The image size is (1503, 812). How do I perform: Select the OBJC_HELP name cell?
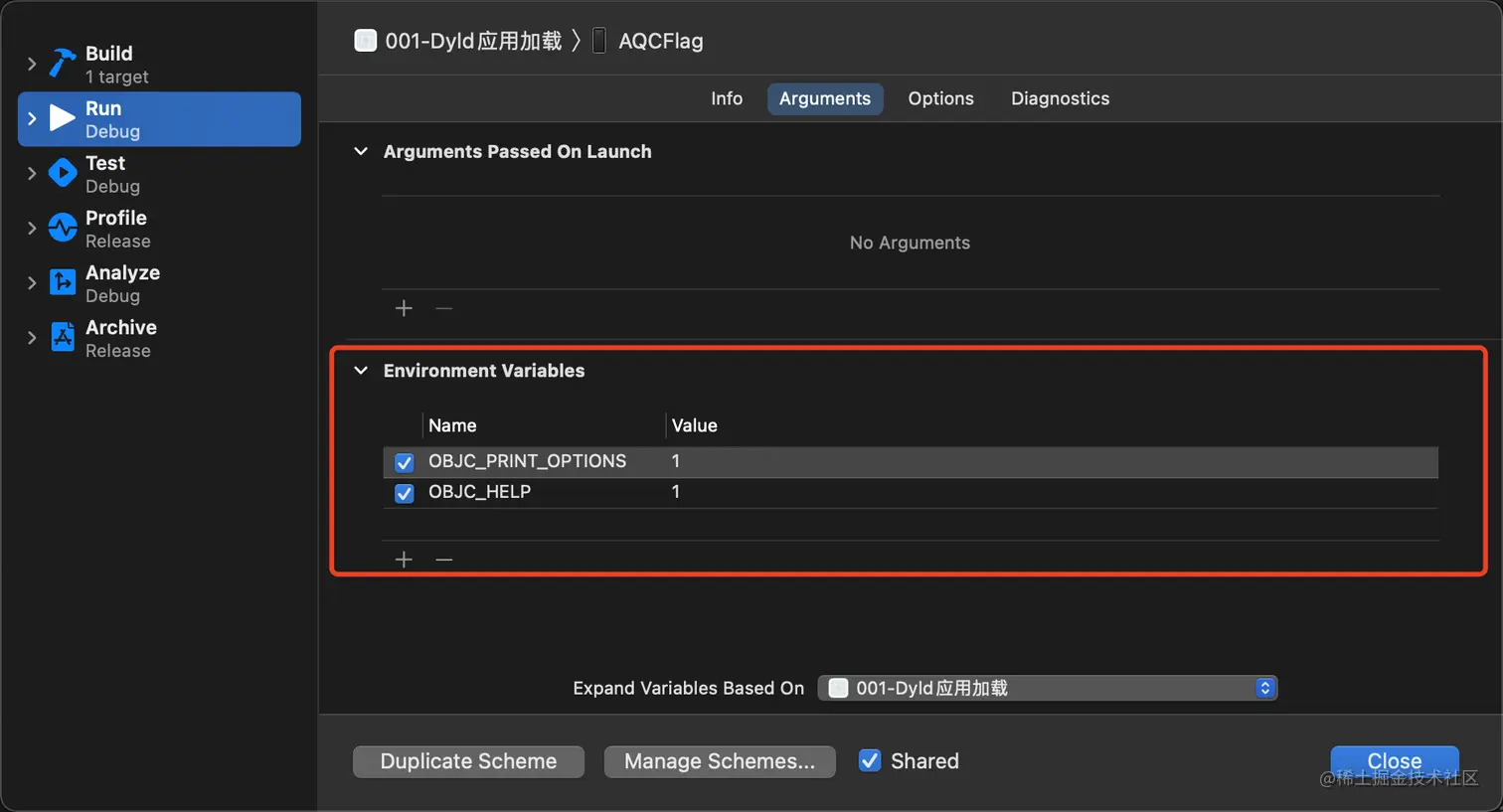[479, 492]
